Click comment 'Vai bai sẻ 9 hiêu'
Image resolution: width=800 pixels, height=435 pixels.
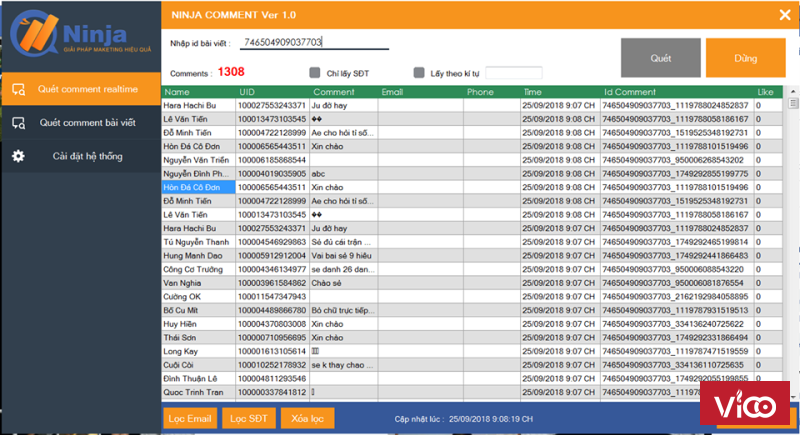[x=343, y=255]
